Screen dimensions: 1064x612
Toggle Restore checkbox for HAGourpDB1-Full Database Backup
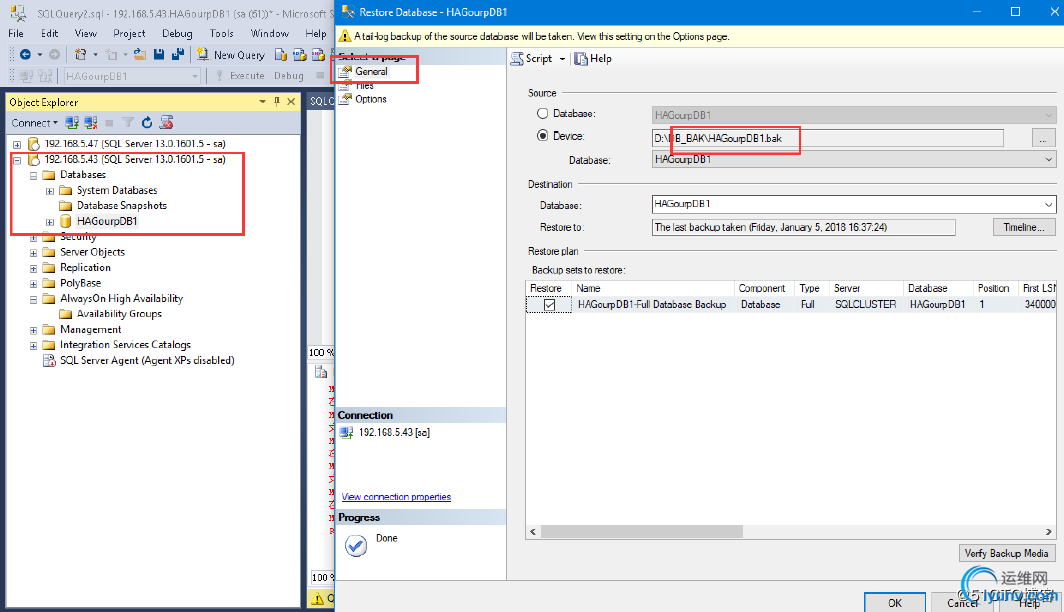tap(550, 305)
